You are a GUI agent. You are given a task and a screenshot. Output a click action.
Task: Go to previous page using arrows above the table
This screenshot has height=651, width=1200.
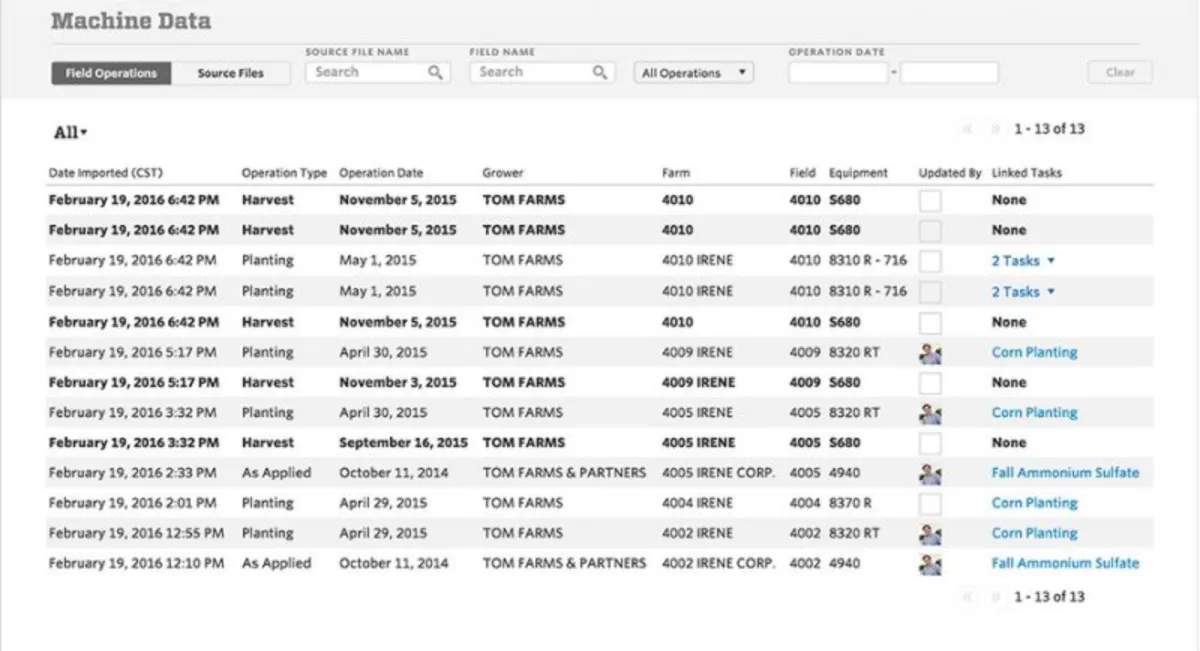pyautogui.click(x=967, y=129)
